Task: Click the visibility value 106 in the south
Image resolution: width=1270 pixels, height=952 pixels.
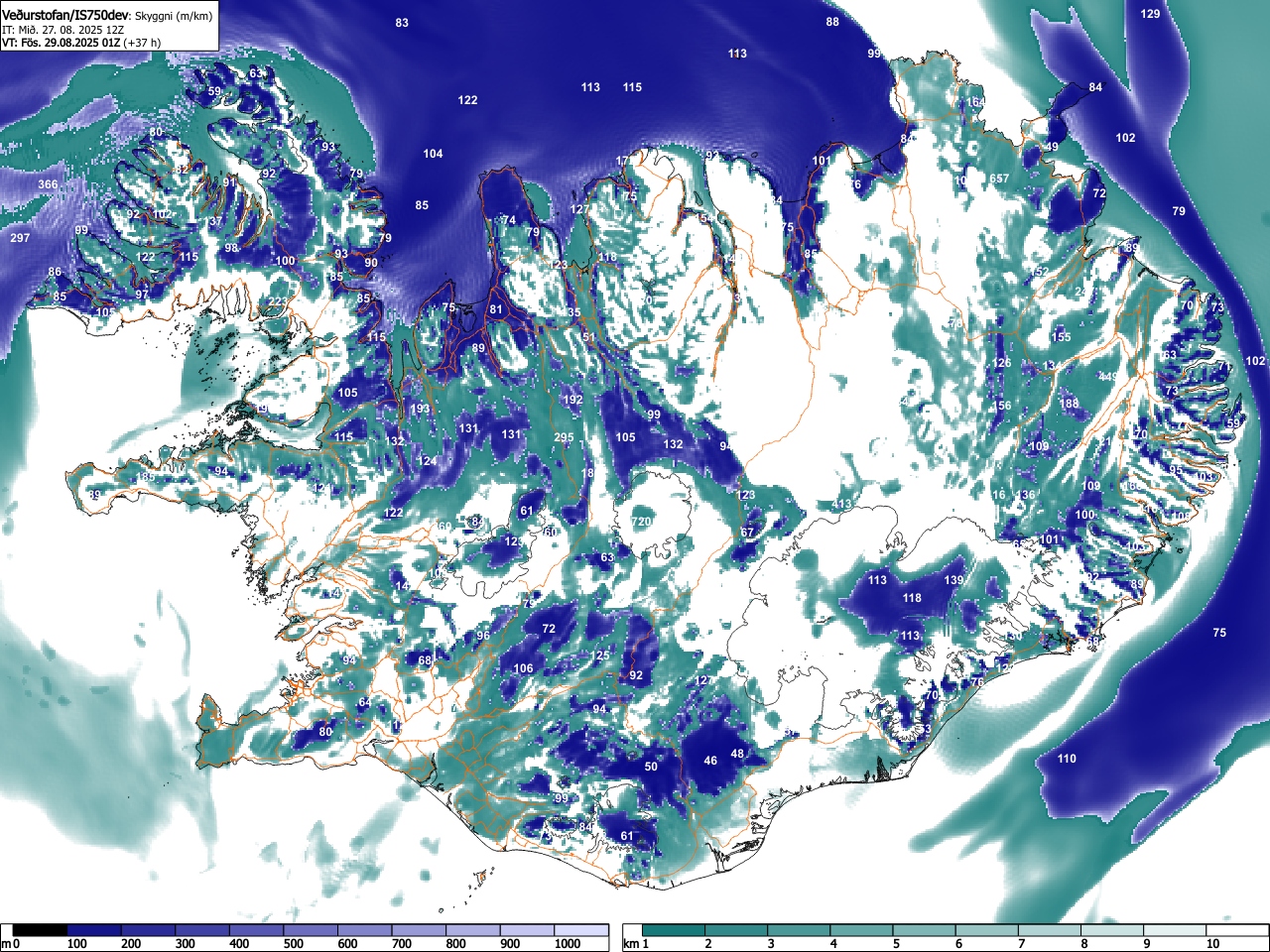Action: (x=523, y=668)
